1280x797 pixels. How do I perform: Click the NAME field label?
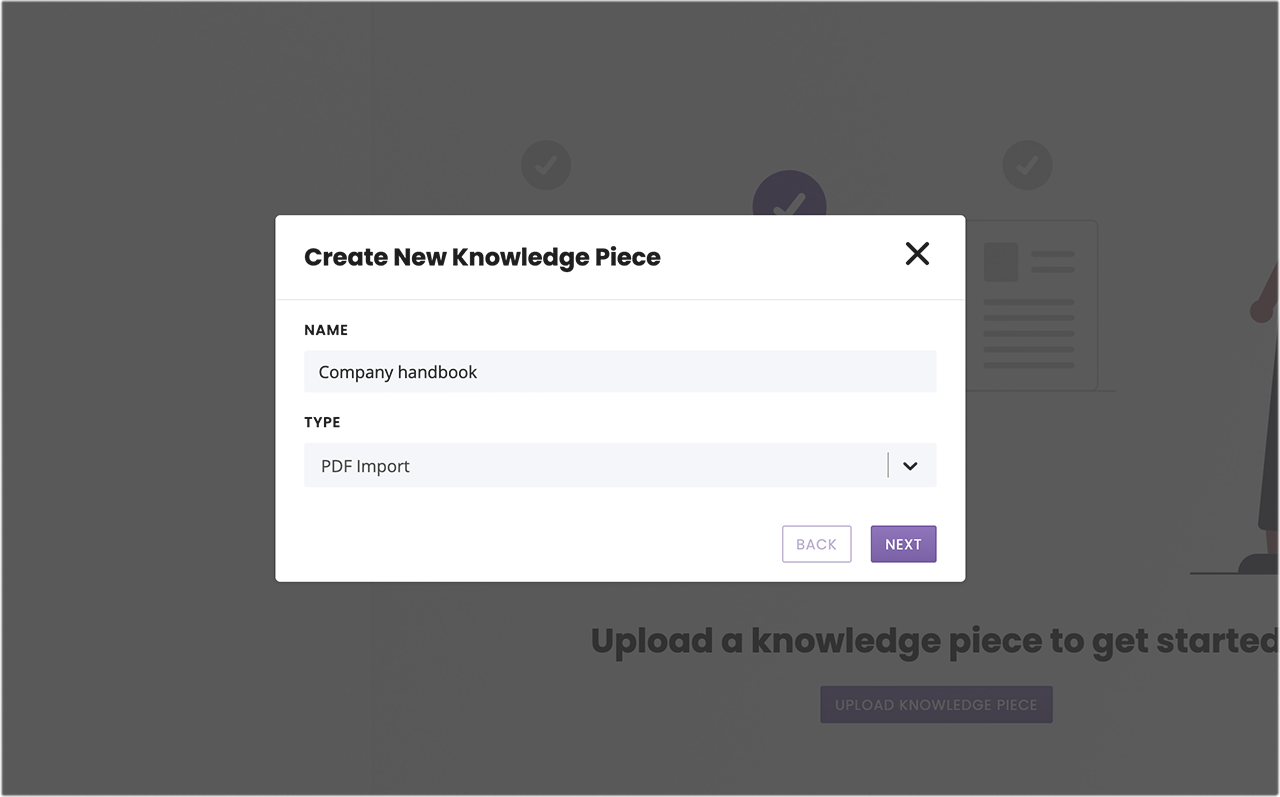(x=325, y=330)
